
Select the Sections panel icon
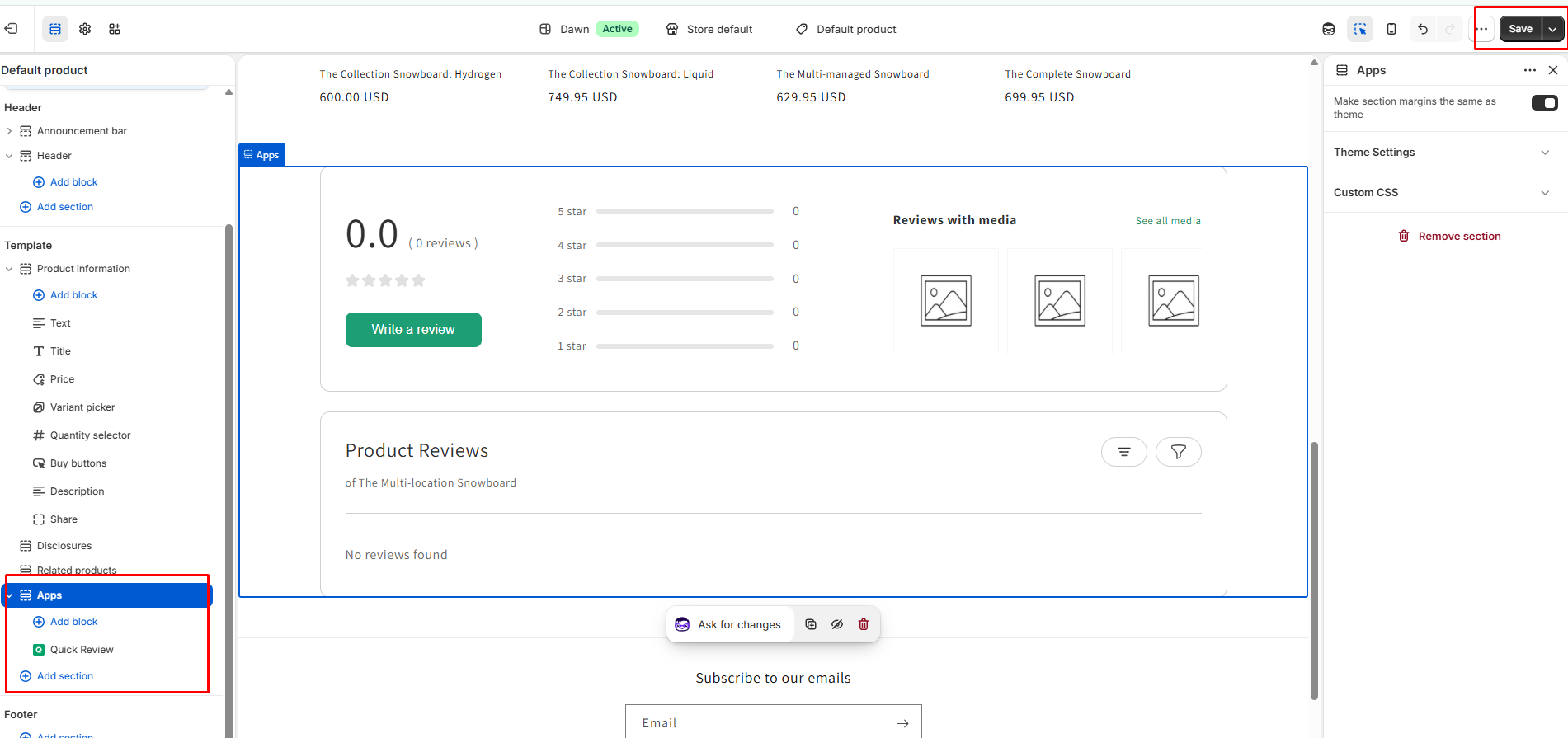coord(55,29)
